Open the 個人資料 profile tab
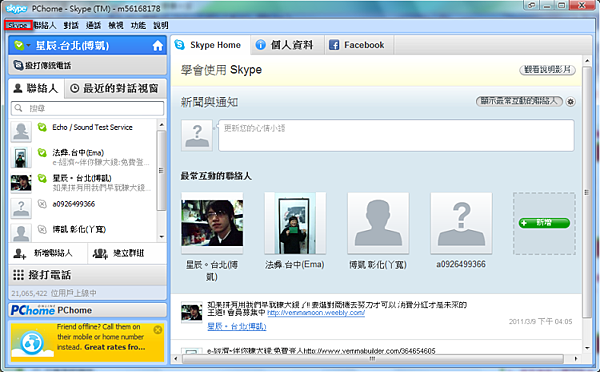The height and width of the screenshot is (372, 600). 287,45
